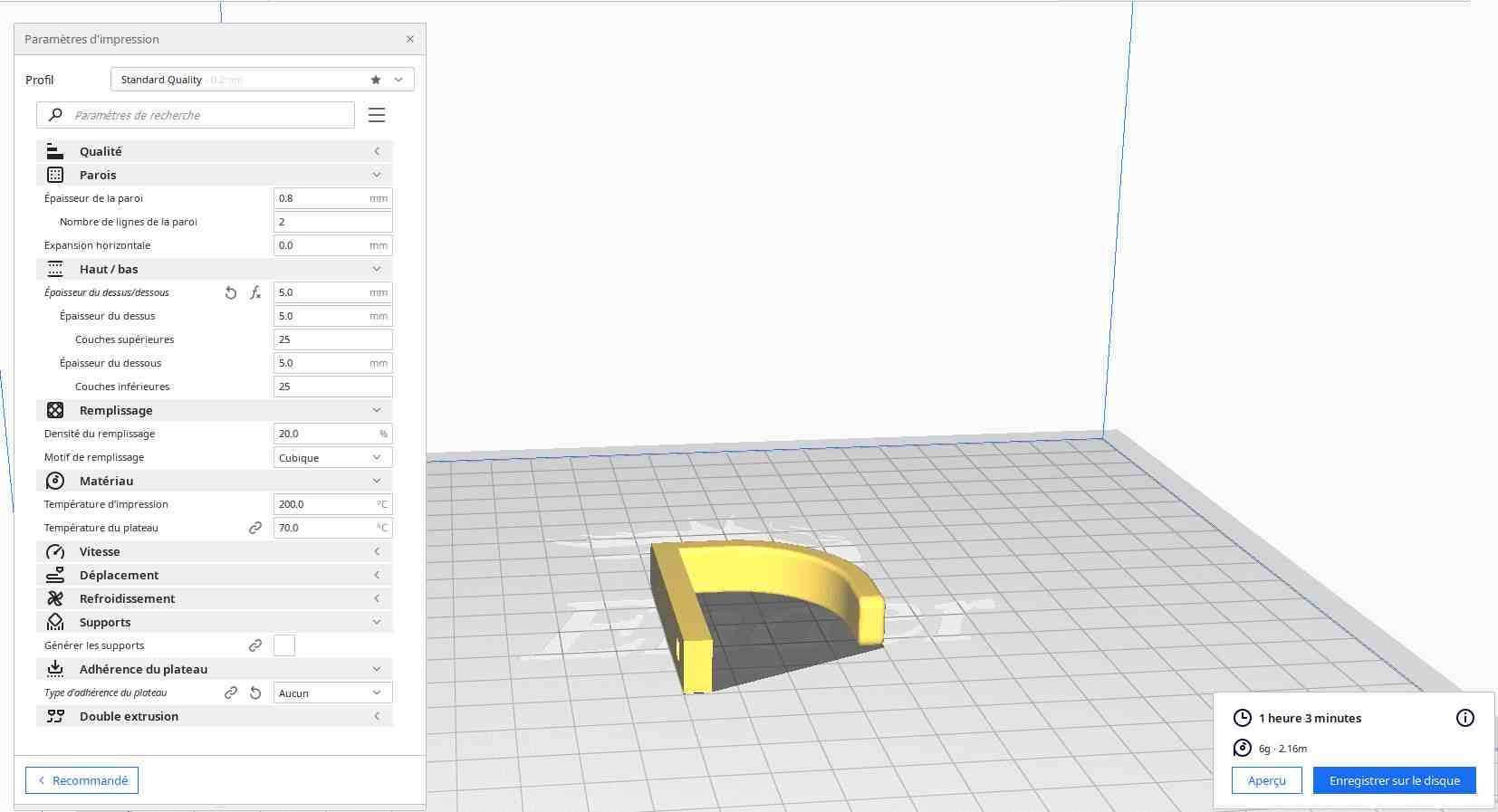The image size is (1498, 812).
Task: Edit the Couches inférieures value
Action: 333,387
